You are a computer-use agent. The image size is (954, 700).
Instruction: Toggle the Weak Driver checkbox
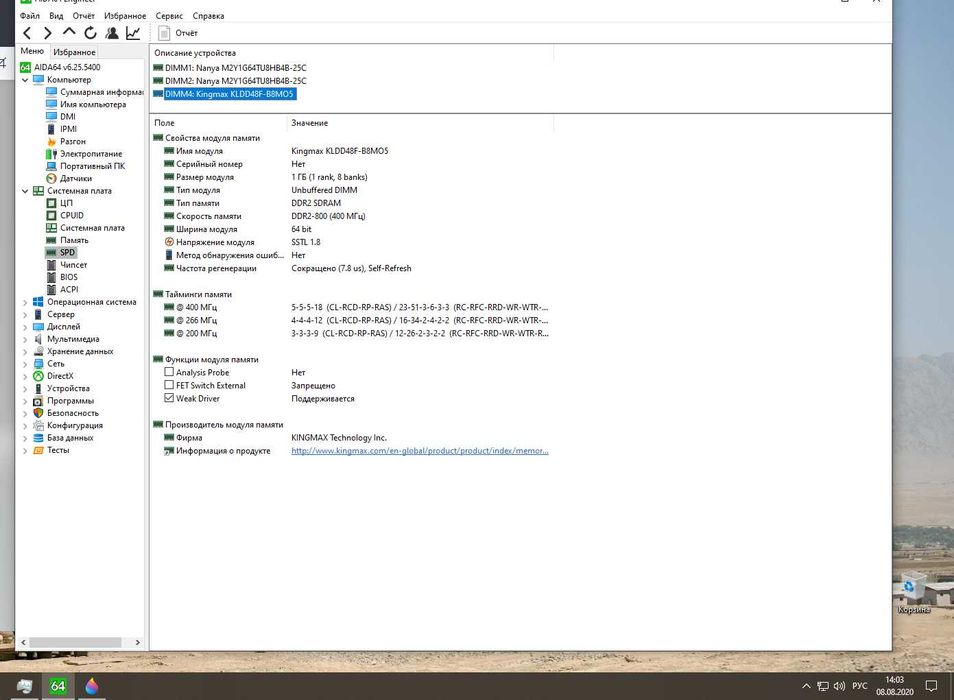click(x=169, y=398)
